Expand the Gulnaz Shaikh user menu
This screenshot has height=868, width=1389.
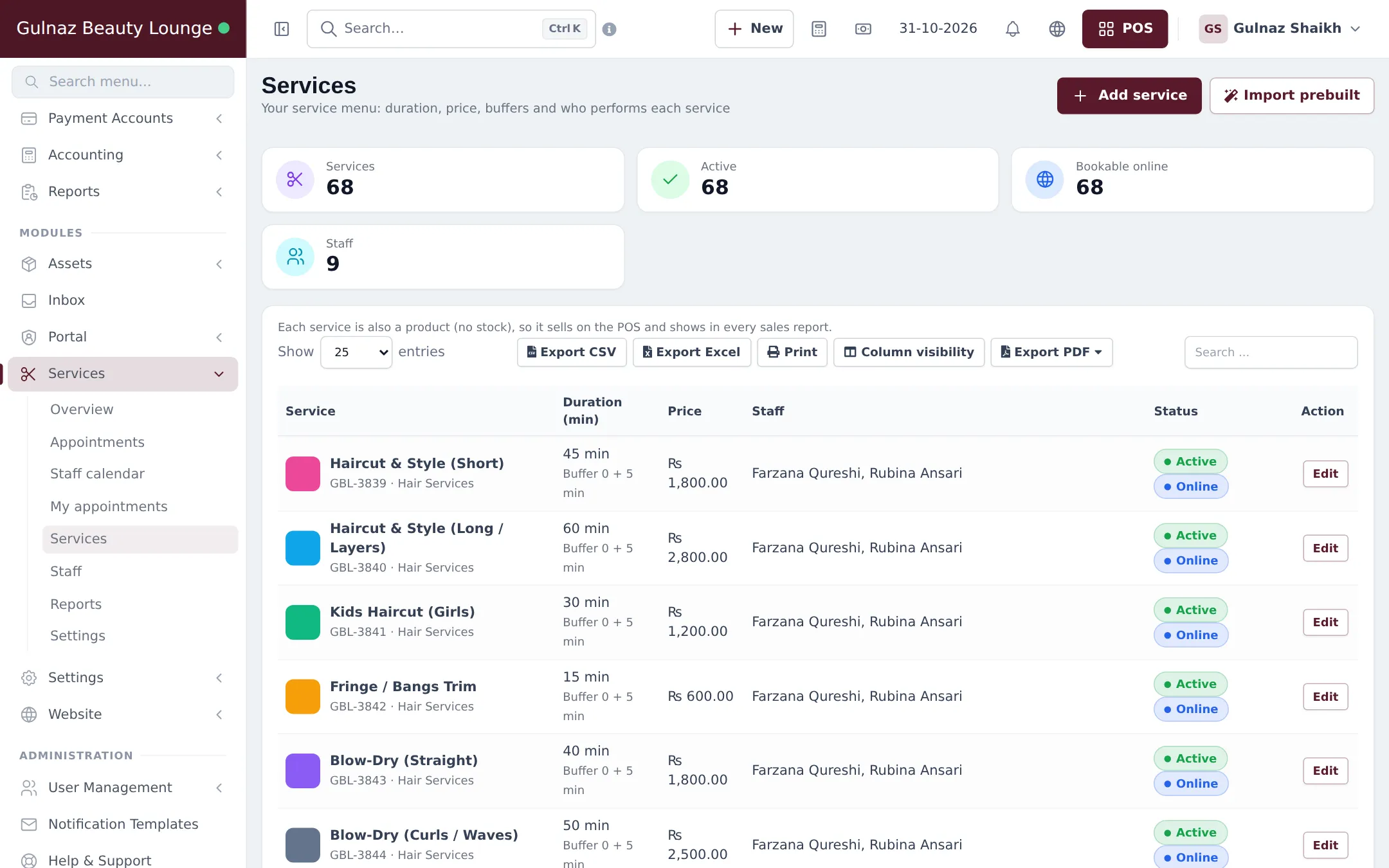point(1281,29)
